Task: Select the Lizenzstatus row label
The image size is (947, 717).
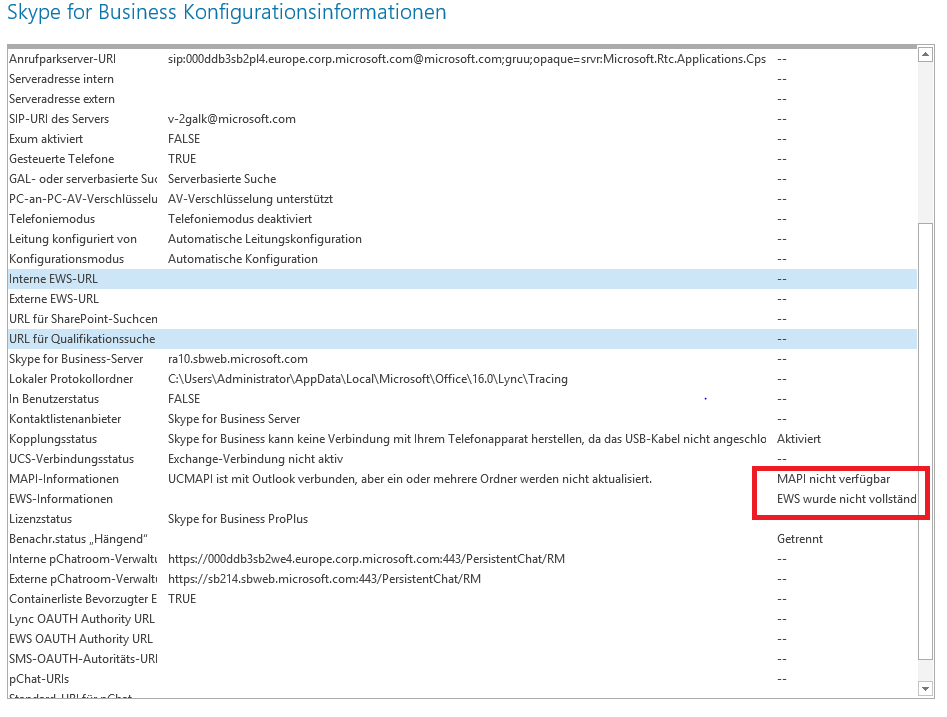Action: point(40,518)
